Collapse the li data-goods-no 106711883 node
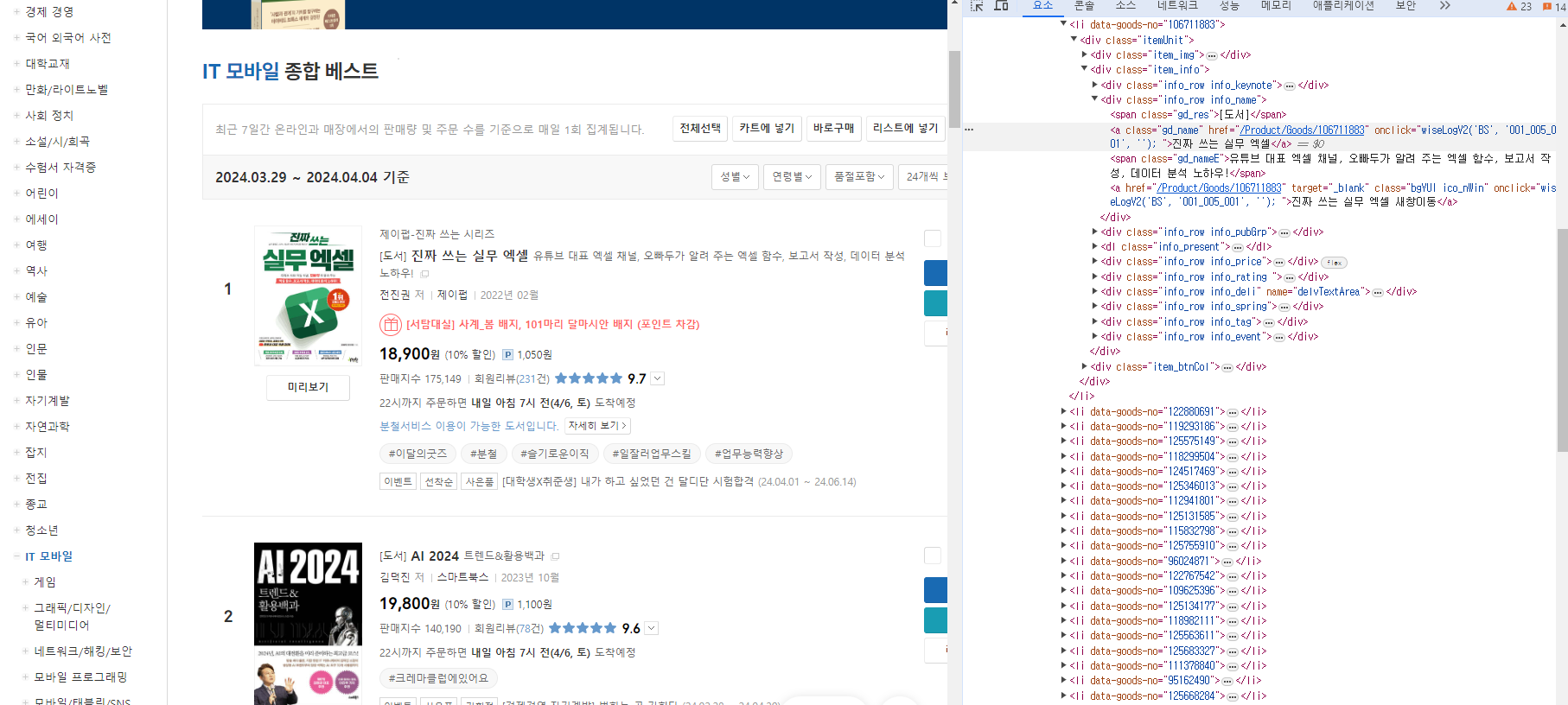1568x705 pixels. pyautogui.click(x=1064, y=24)
